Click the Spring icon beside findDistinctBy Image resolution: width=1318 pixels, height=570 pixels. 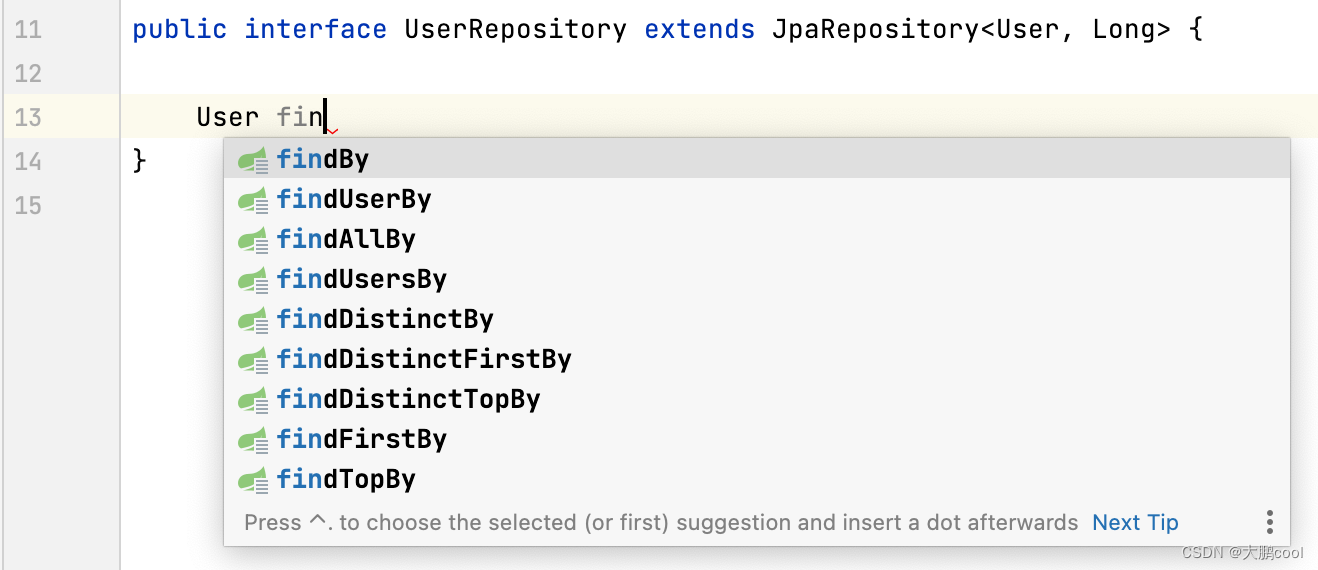(253, 320)
